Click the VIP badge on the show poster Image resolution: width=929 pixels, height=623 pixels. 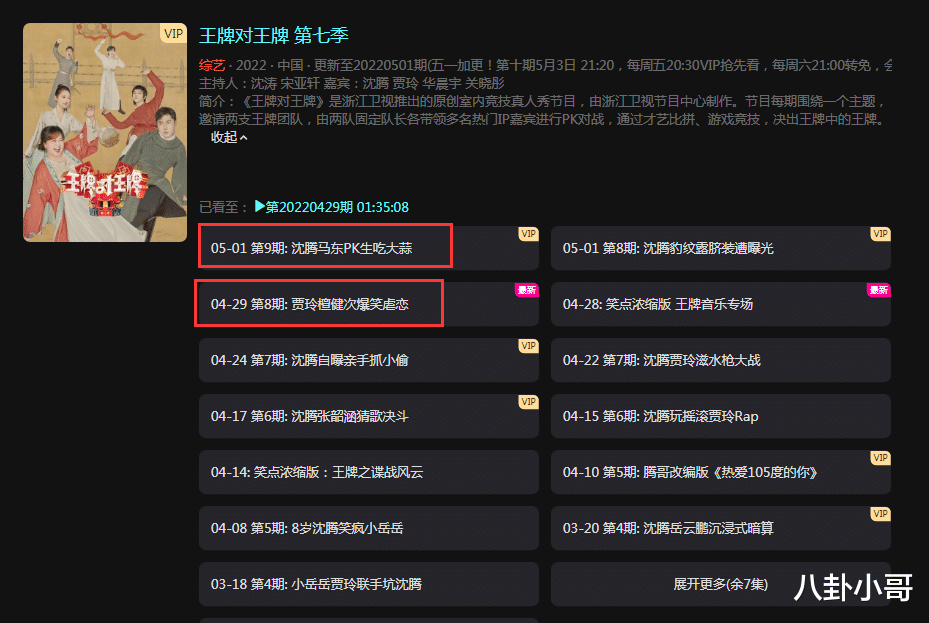(173, 34)
